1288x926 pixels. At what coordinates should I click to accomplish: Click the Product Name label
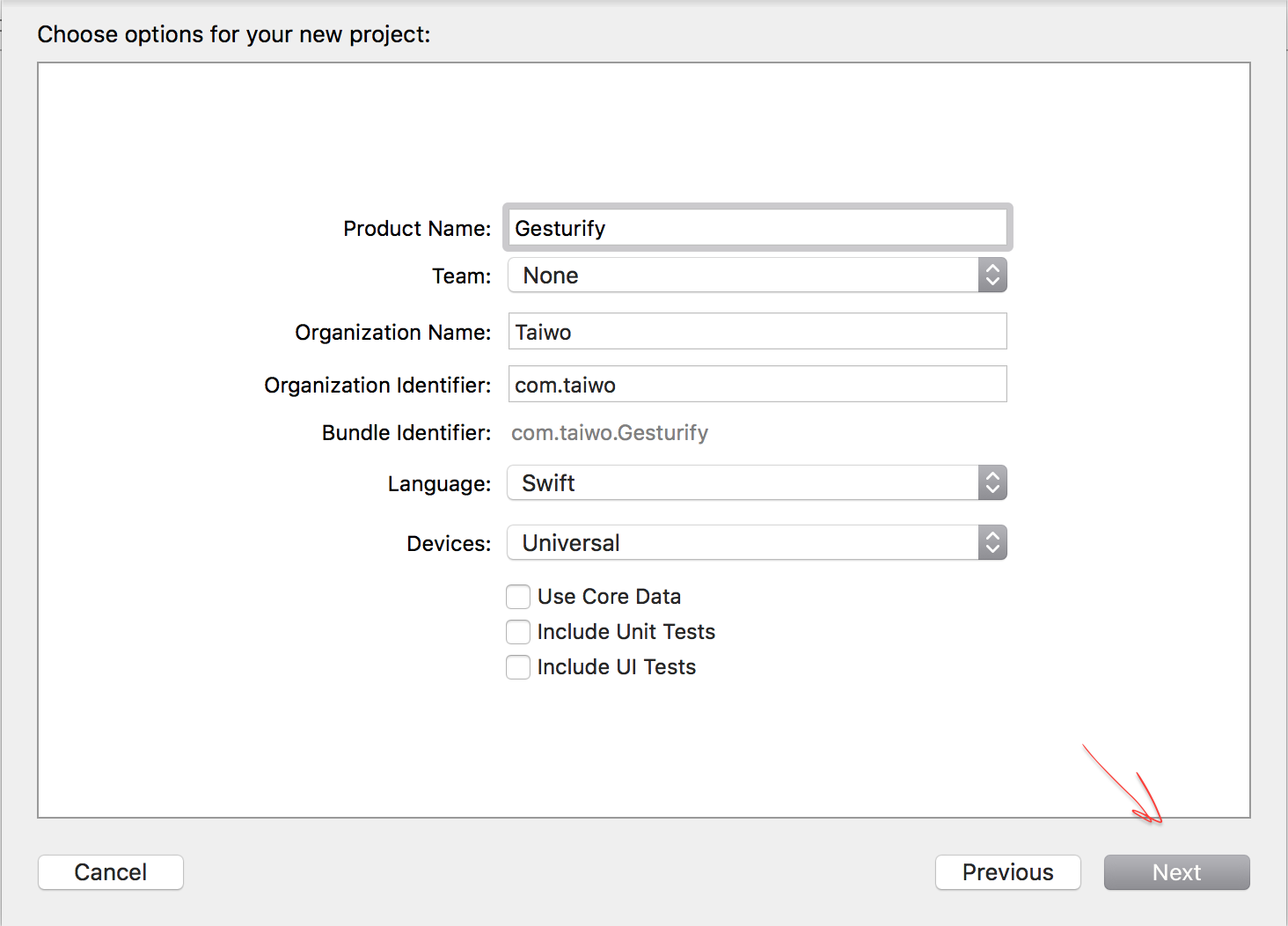pyautogui.click(x=417, y=229)
